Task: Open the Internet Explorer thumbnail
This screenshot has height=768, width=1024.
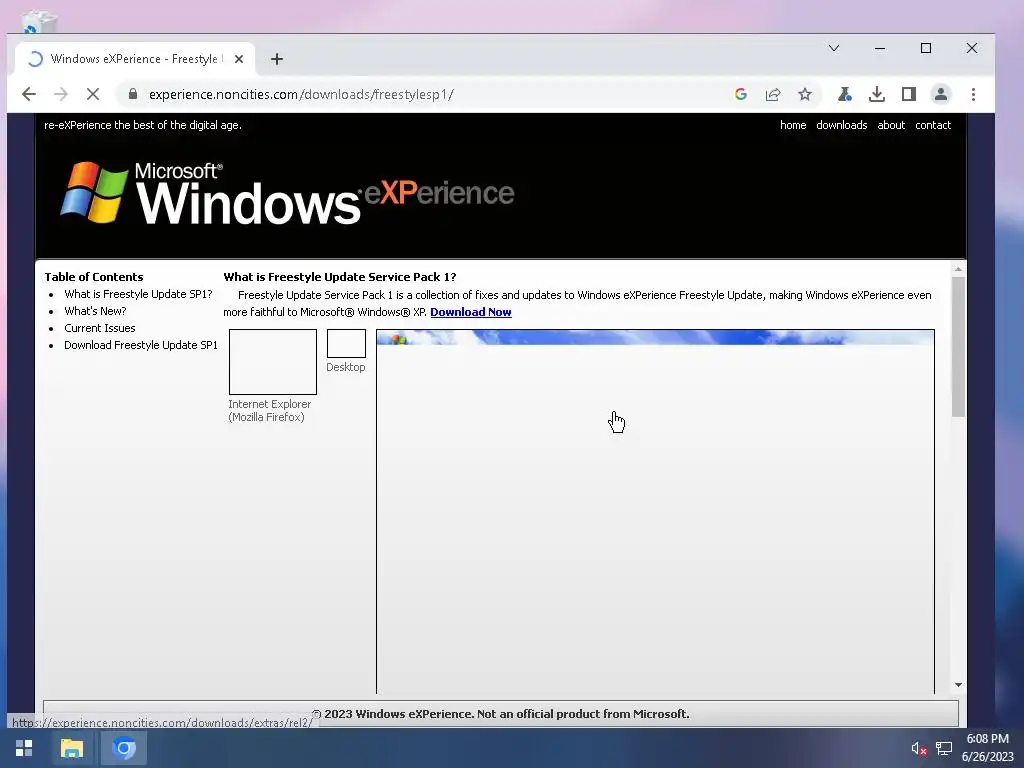Action: tap(273, 362)
